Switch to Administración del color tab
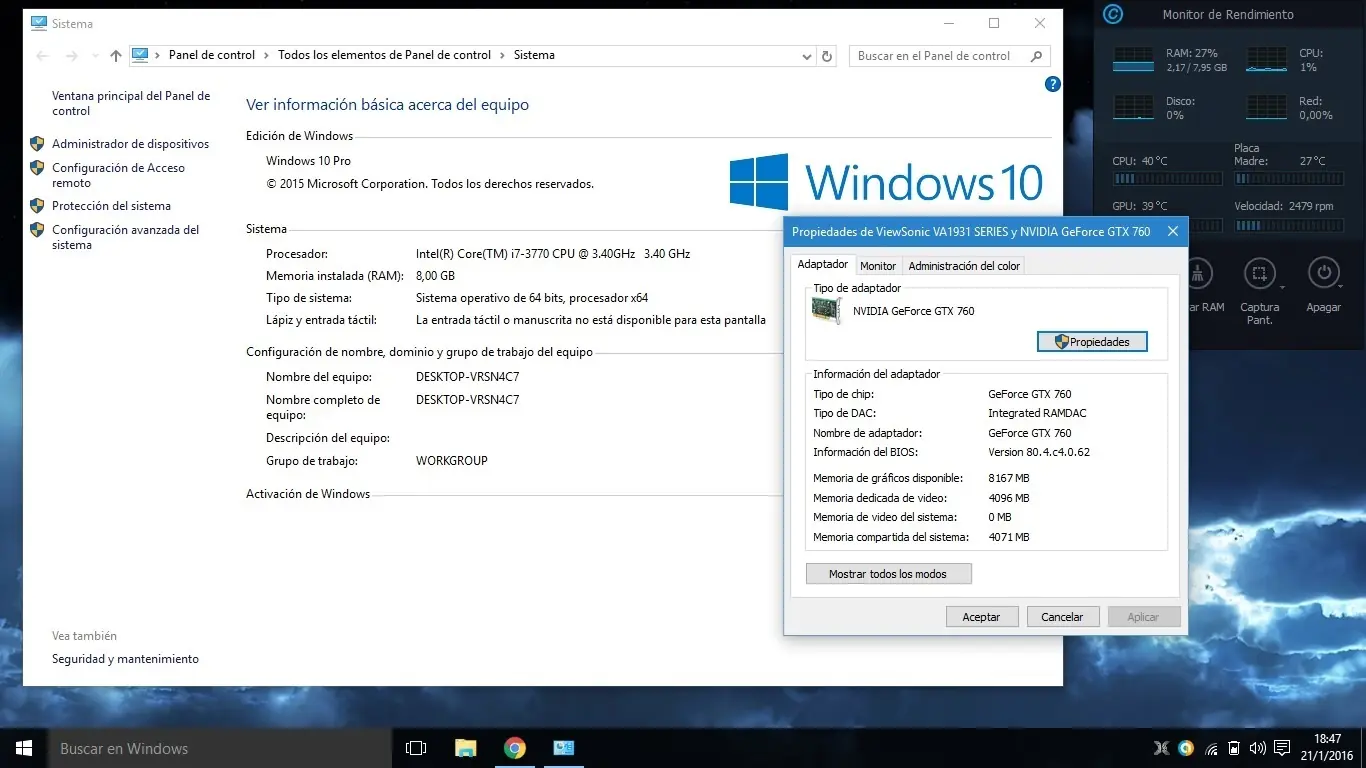This screenshot has height=768, width=1366. tap(964, 266)
